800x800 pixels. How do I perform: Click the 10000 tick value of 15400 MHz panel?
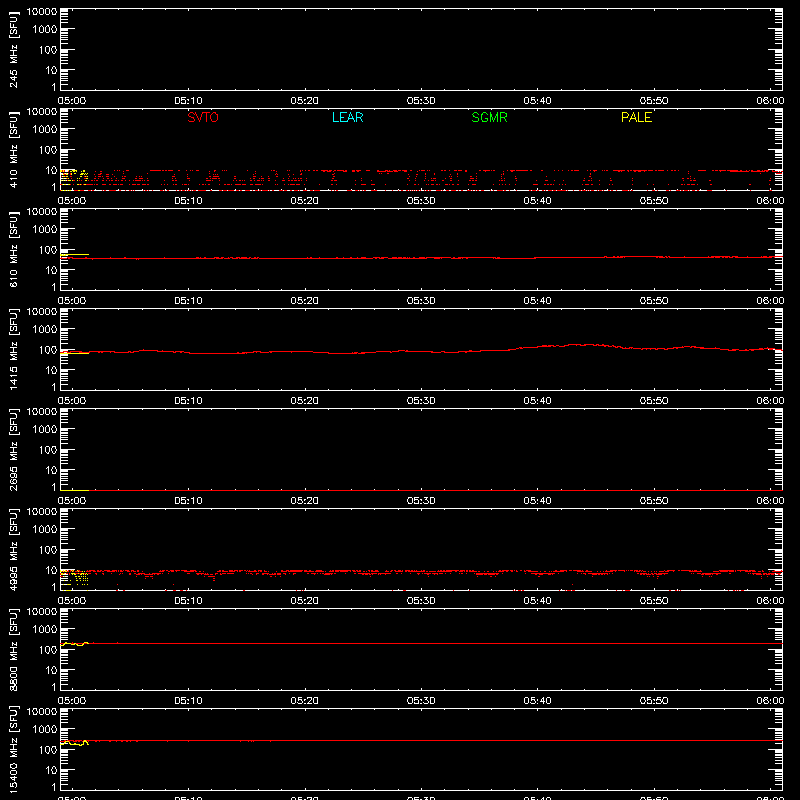[42, 711]
